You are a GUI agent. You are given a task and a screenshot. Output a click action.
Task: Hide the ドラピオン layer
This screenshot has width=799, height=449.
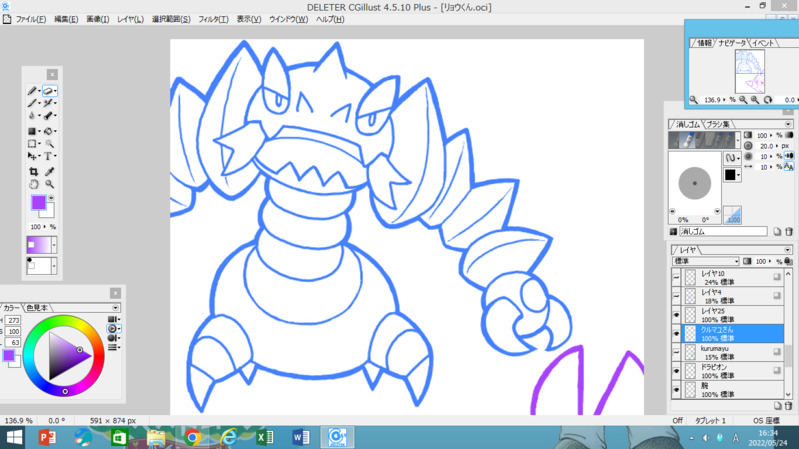coord(676,371)
